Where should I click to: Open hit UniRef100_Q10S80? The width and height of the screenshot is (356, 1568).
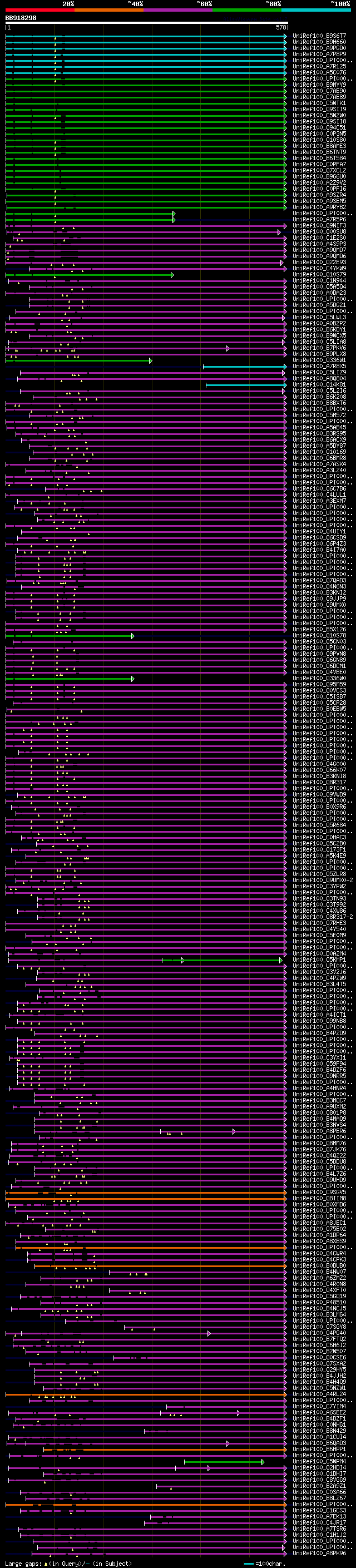pos(319,140)
